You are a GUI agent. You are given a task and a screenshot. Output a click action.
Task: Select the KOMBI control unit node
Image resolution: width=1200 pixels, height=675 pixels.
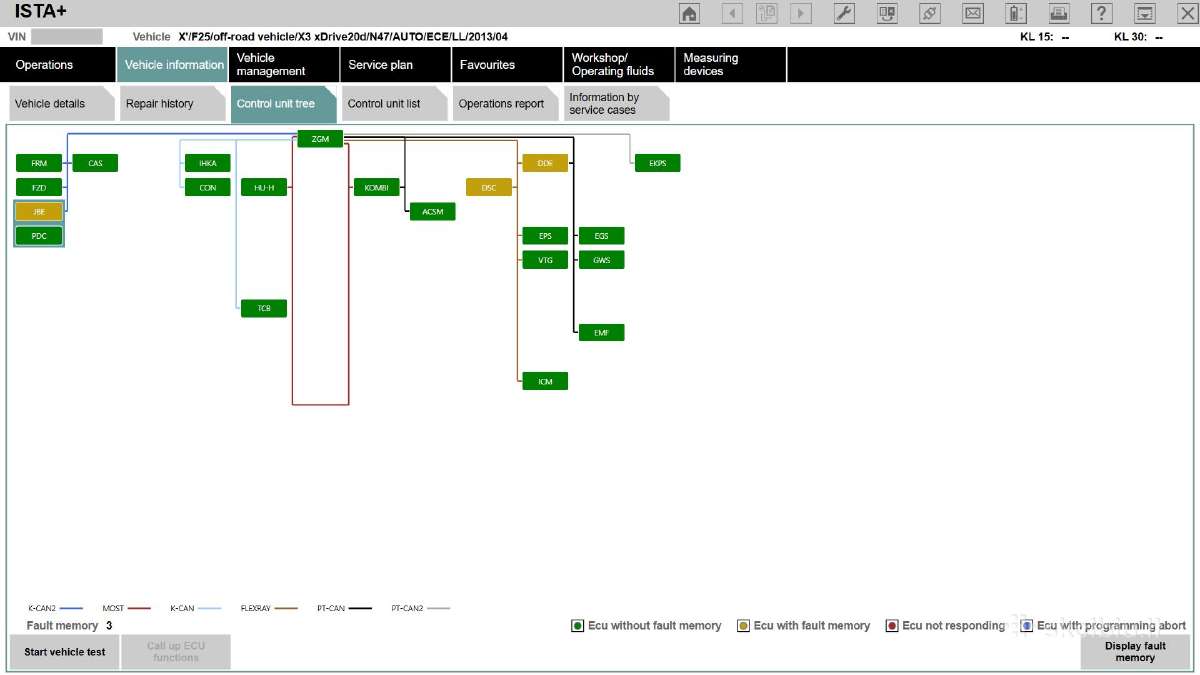376,187
